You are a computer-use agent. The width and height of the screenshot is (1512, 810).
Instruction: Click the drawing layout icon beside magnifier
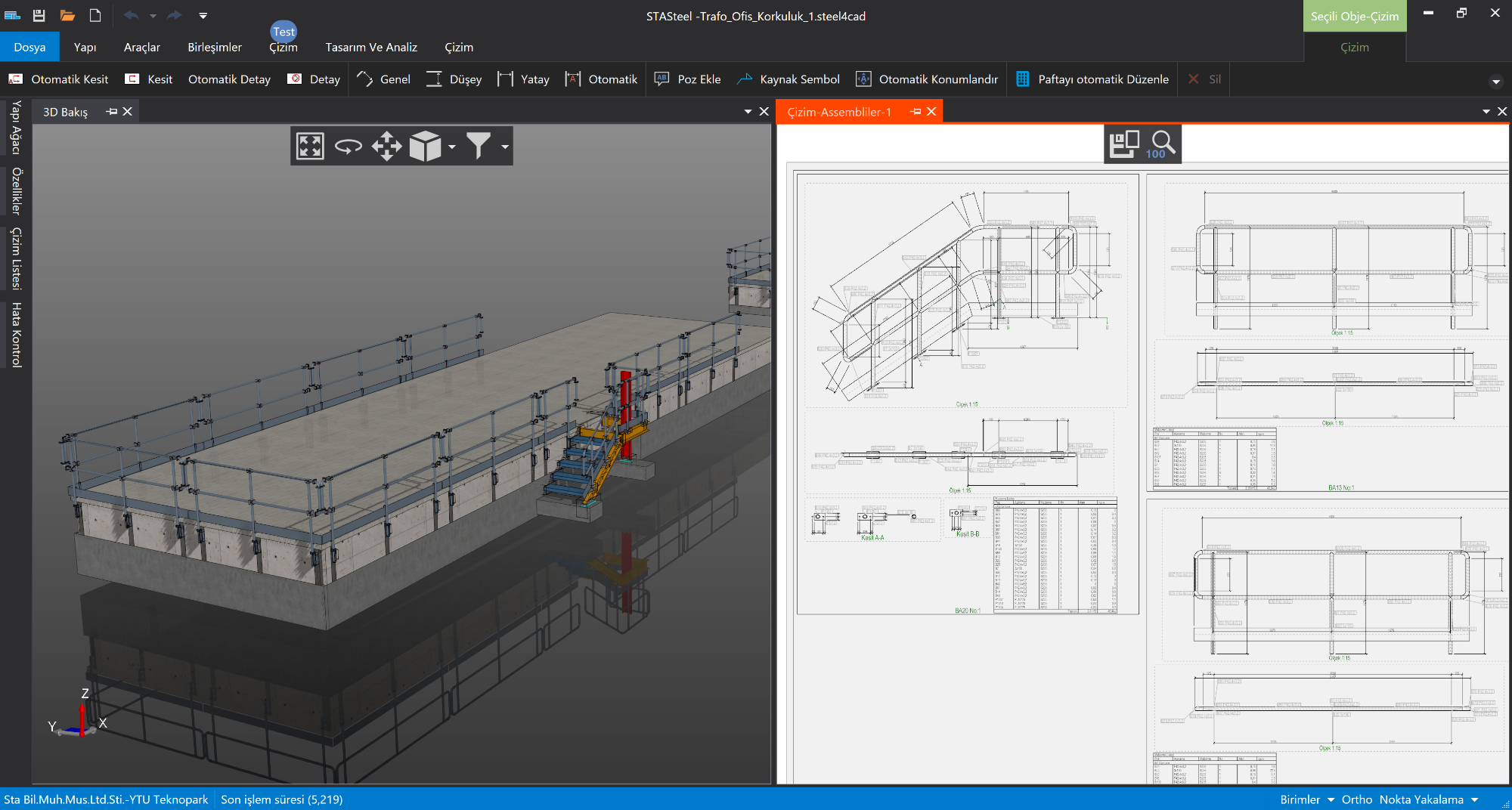[x=1124, y=144]
